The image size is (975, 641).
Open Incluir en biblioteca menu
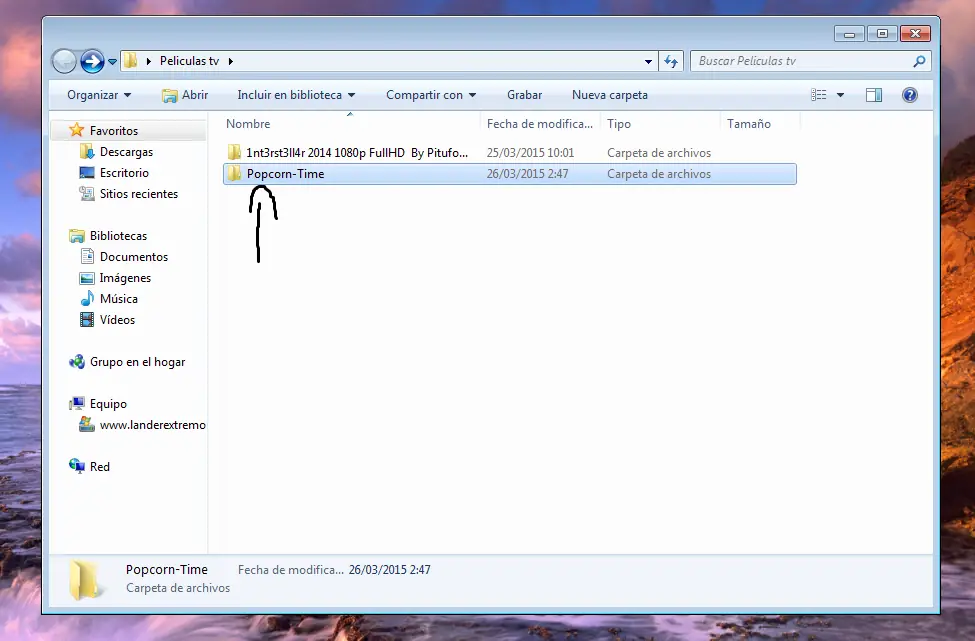(x=296, y=95)
